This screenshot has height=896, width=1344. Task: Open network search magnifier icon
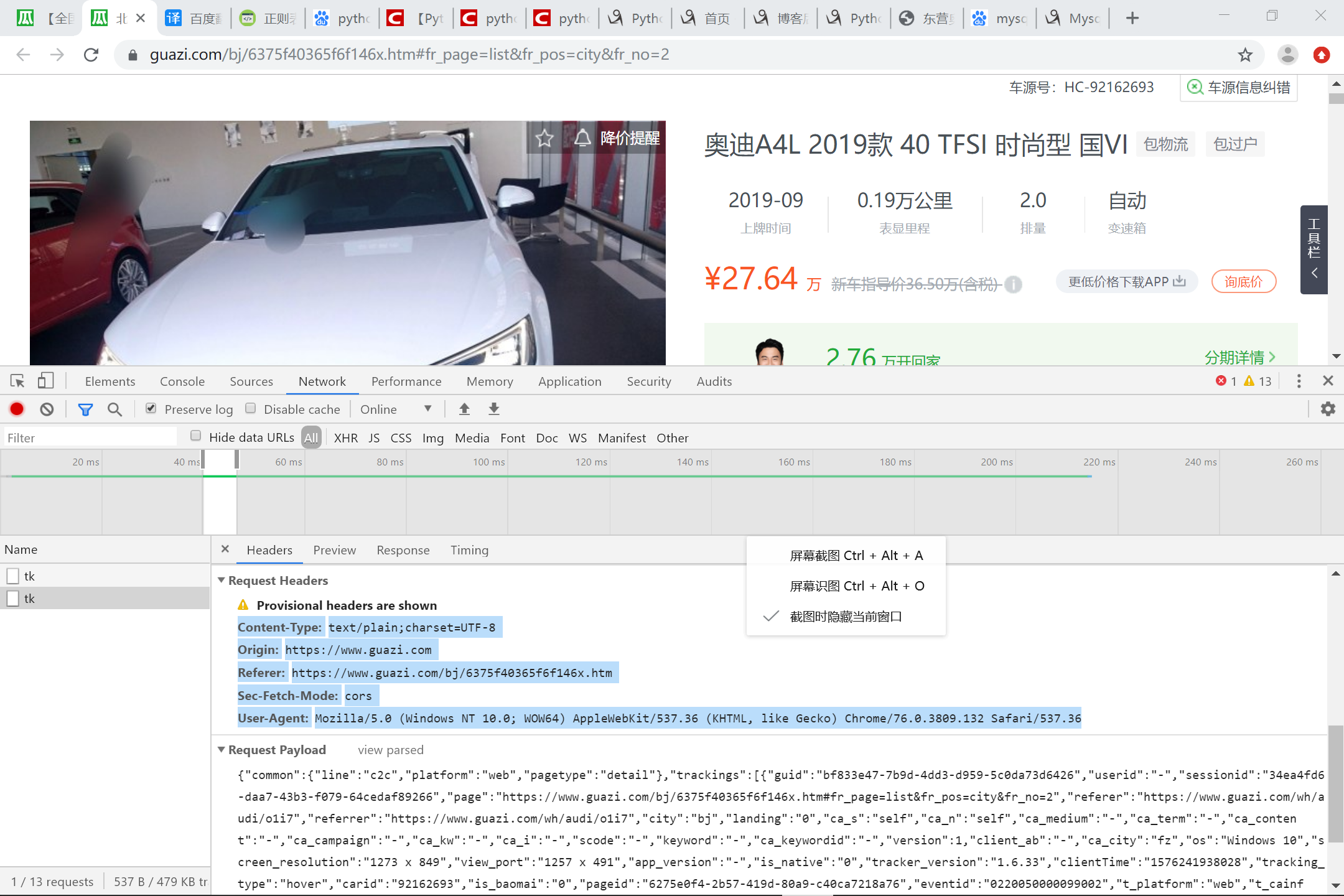[x=114, y=409]
